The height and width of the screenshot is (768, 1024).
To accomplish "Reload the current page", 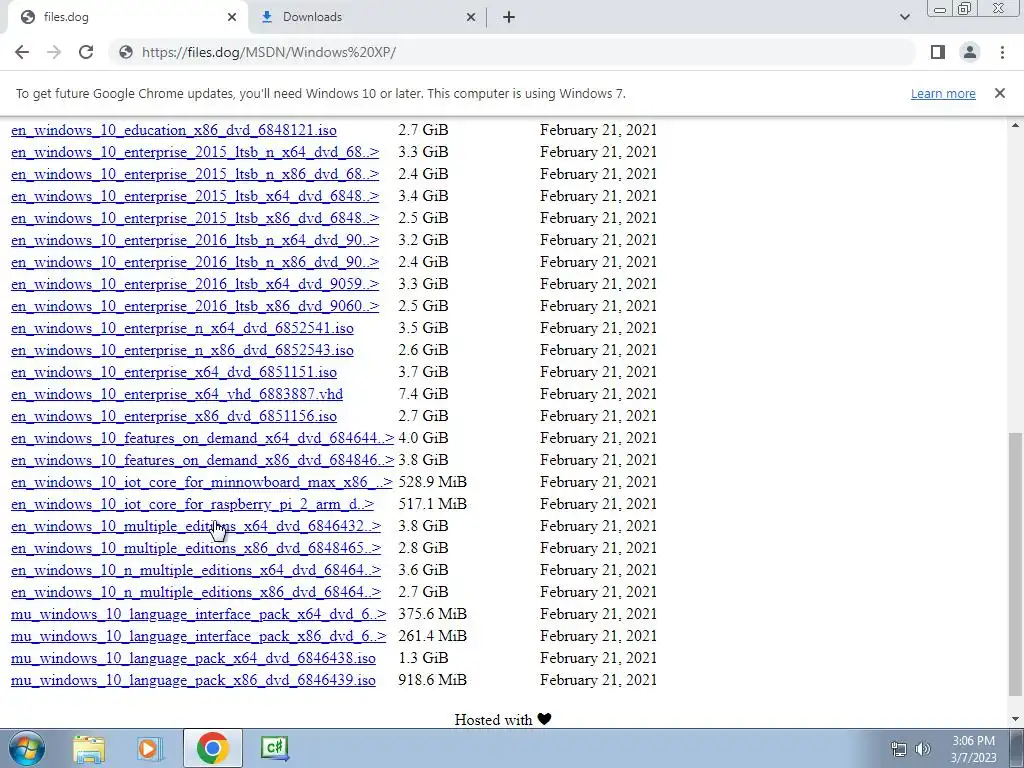I will 86,52.
